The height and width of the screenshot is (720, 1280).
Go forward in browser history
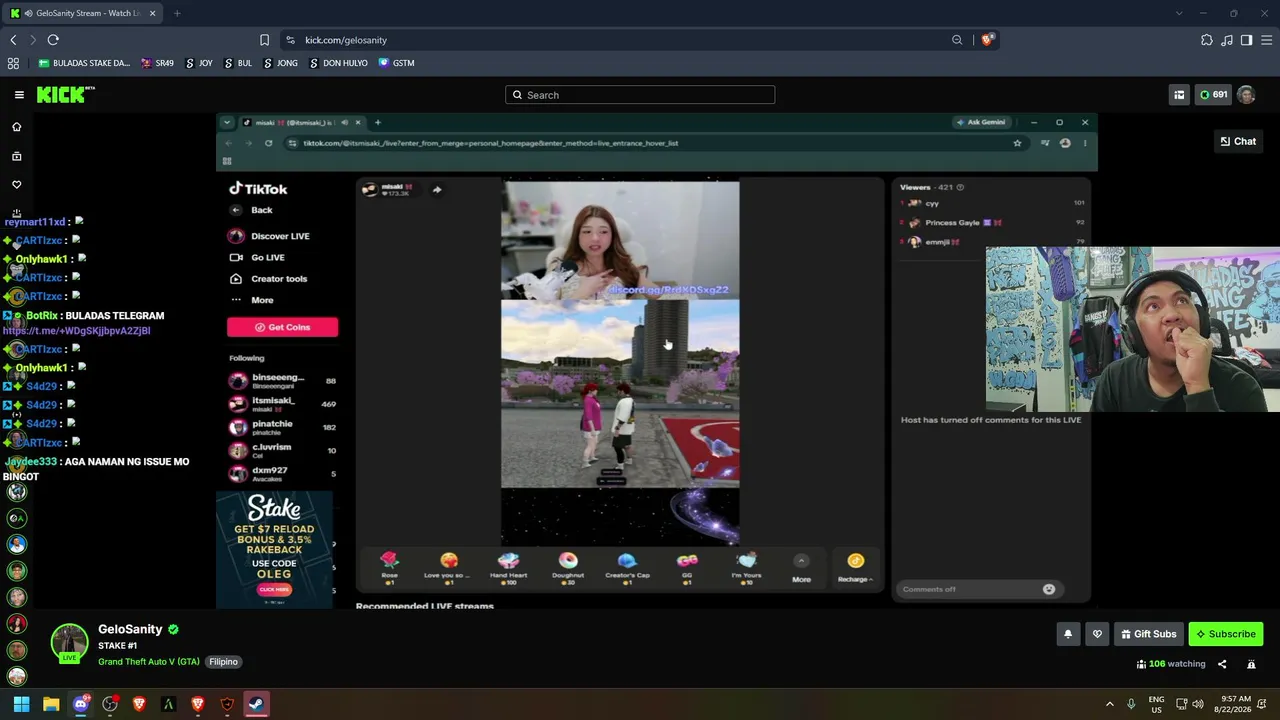pyautogui.click(x=32, y=40)
